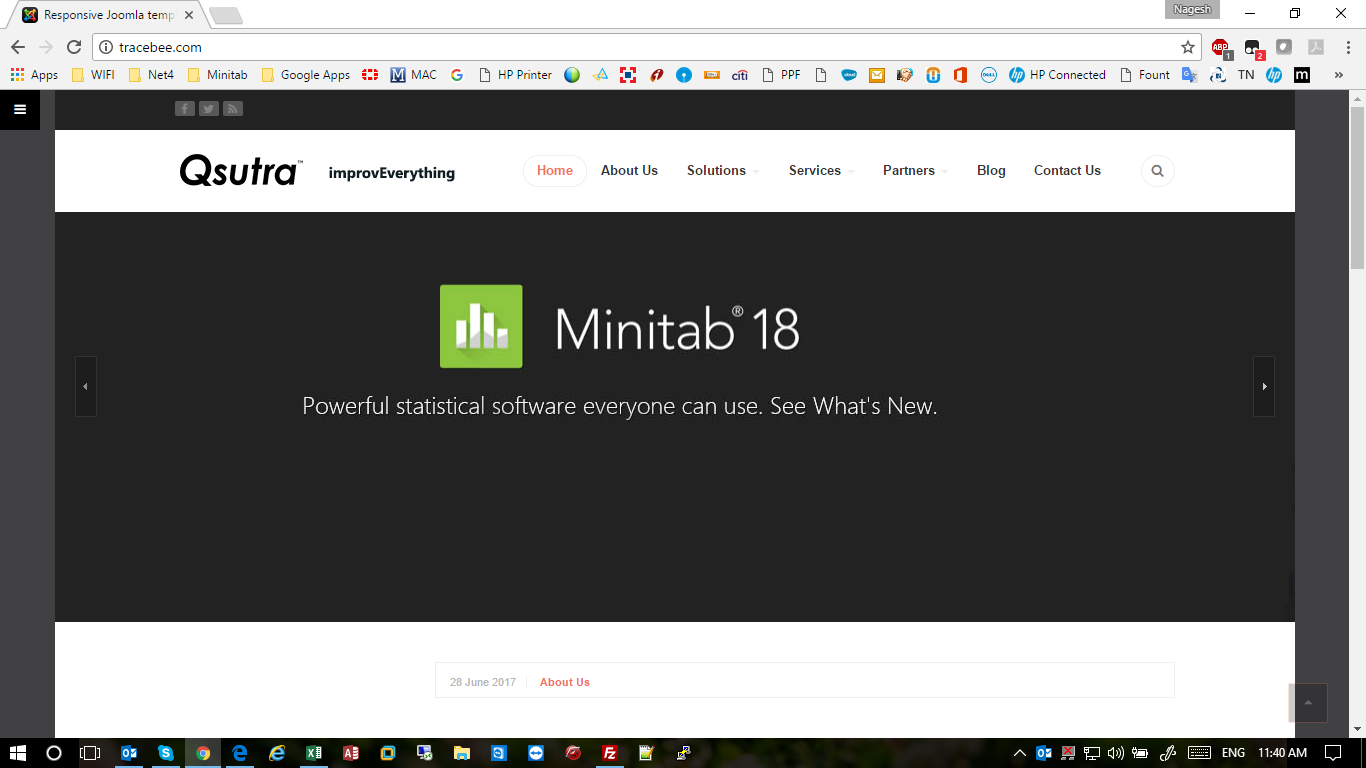The height and width of the screenshot is (768, 1366).
Task: Close the Responsive Joomla tab
Action: pos(189,16)
